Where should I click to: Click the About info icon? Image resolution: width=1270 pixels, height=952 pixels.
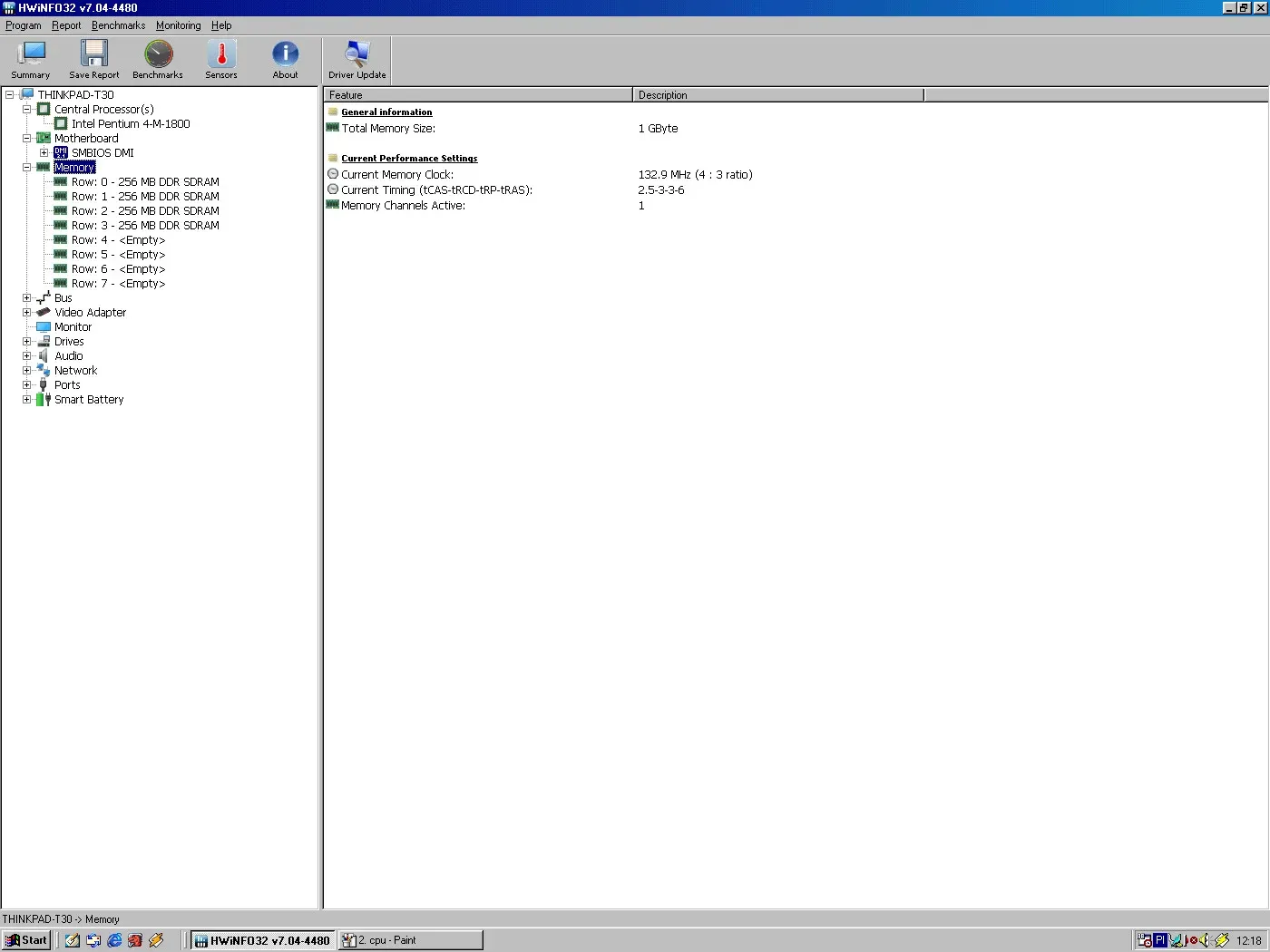(x=285, y=60)
